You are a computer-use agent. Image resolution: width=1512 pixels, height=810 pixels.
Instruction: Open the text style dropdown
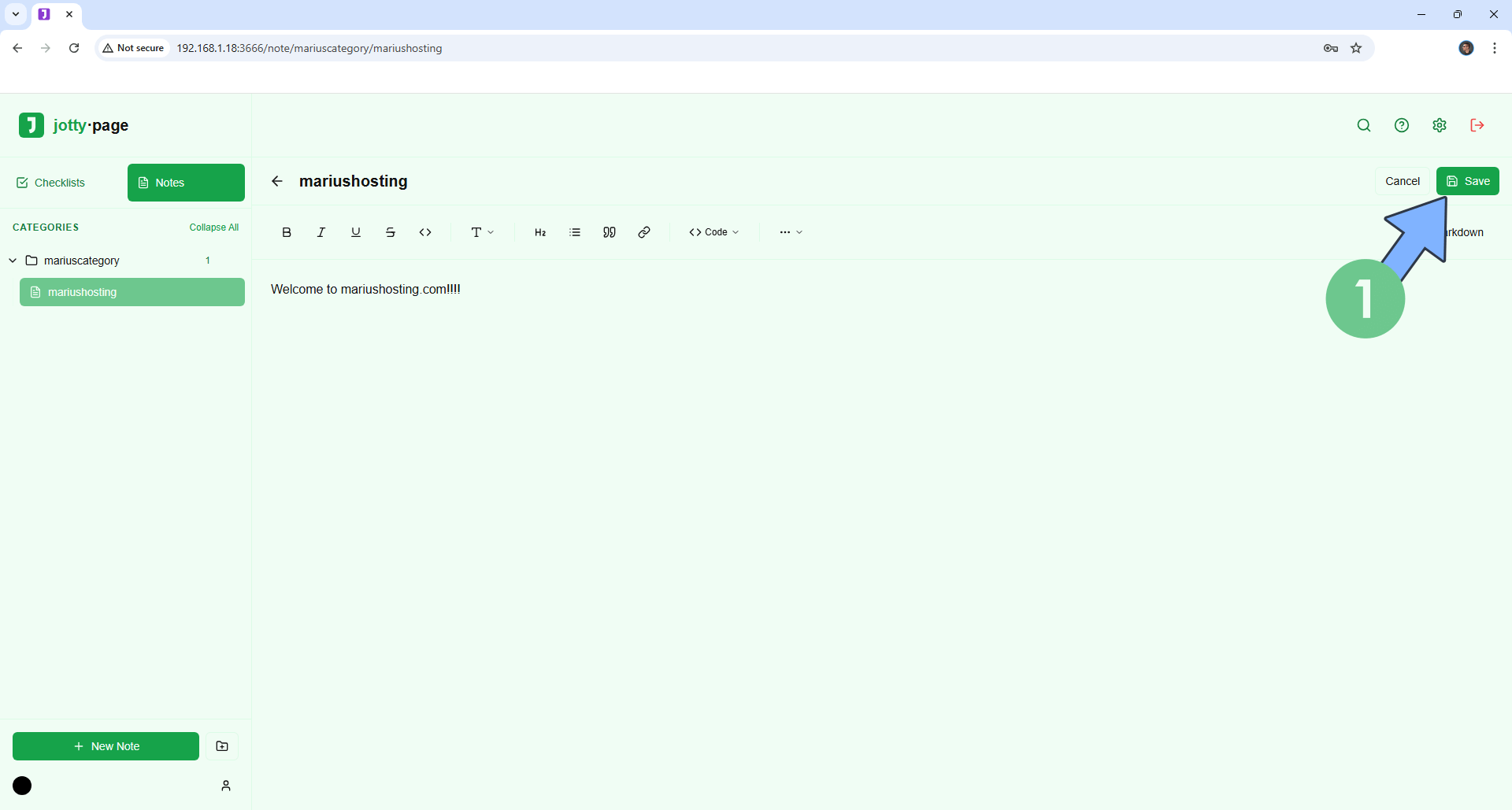pos(482,232)
